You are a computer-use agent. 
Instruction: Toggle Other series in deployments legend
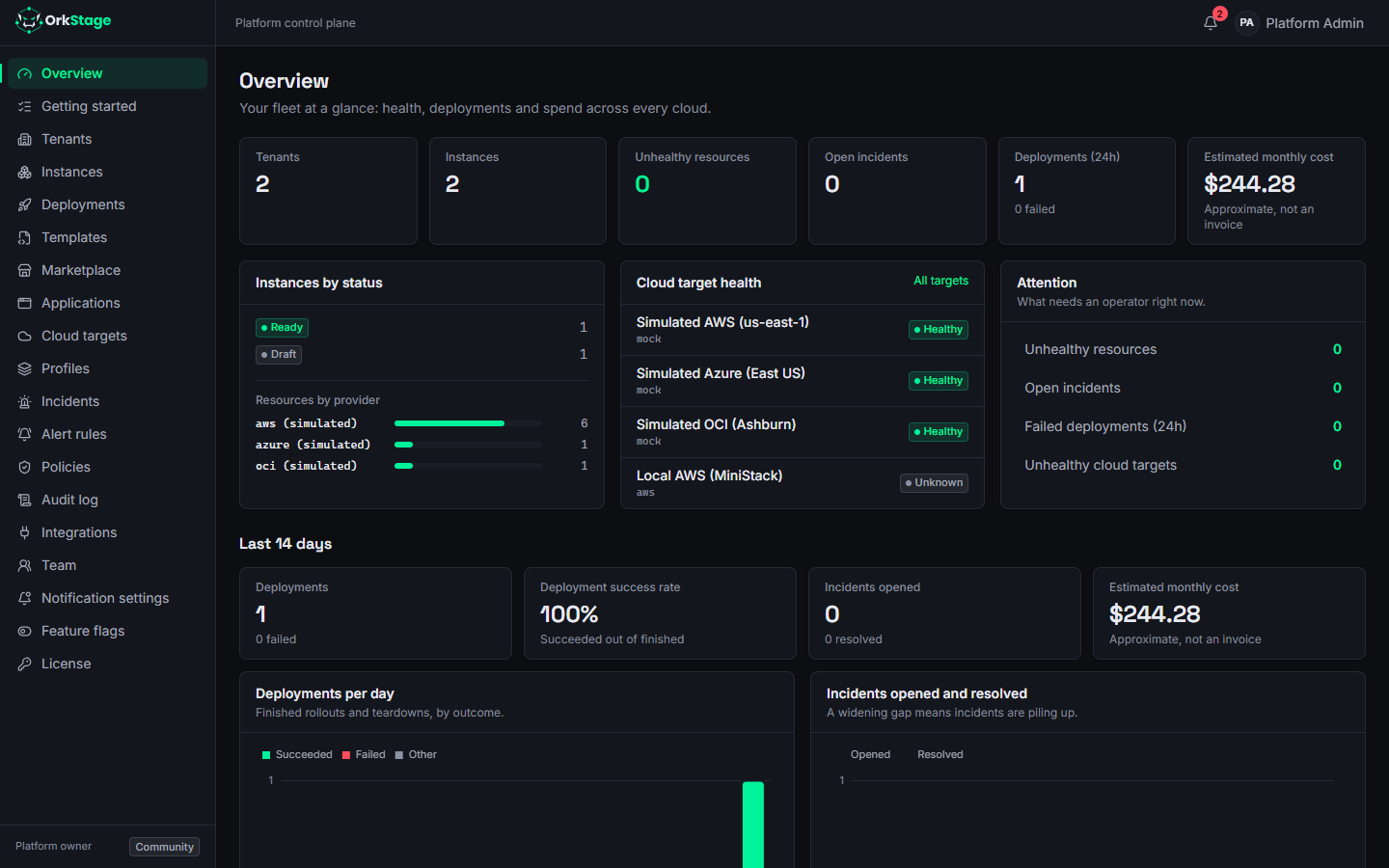(416, 754)
